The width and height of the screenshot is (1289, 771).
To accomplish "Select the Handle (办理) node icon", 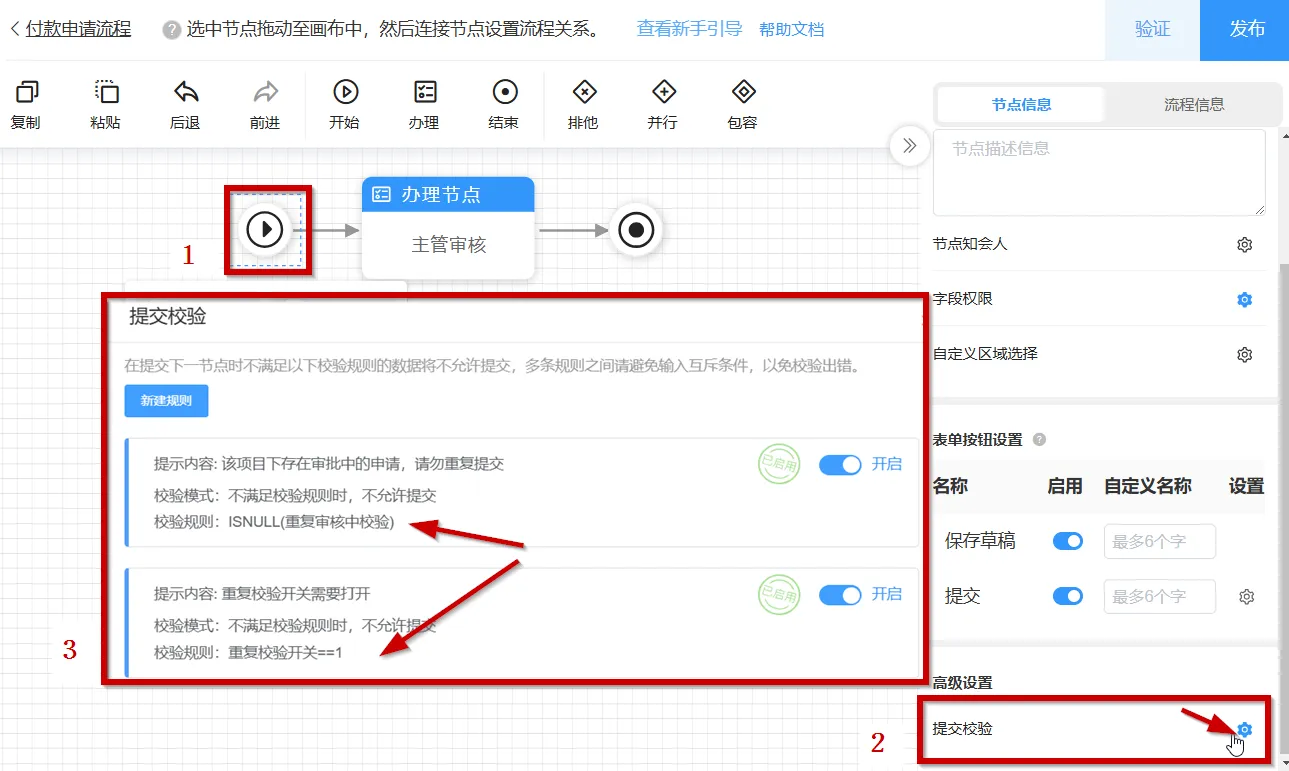I will tap(425, 93).
